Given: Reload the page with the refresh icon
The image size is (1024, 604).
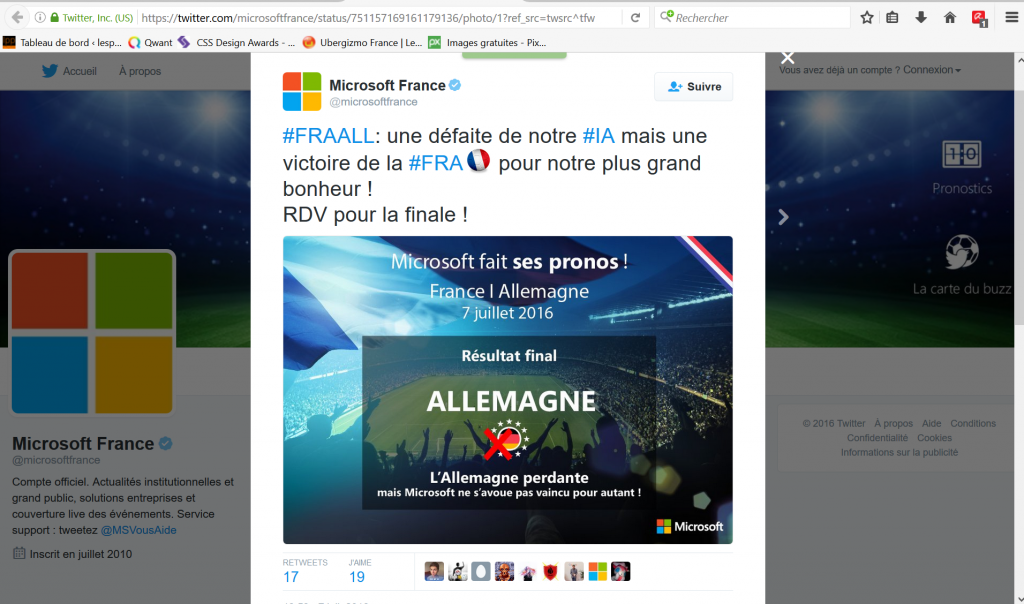Looking at the screenshot, I should click(635, 18).
